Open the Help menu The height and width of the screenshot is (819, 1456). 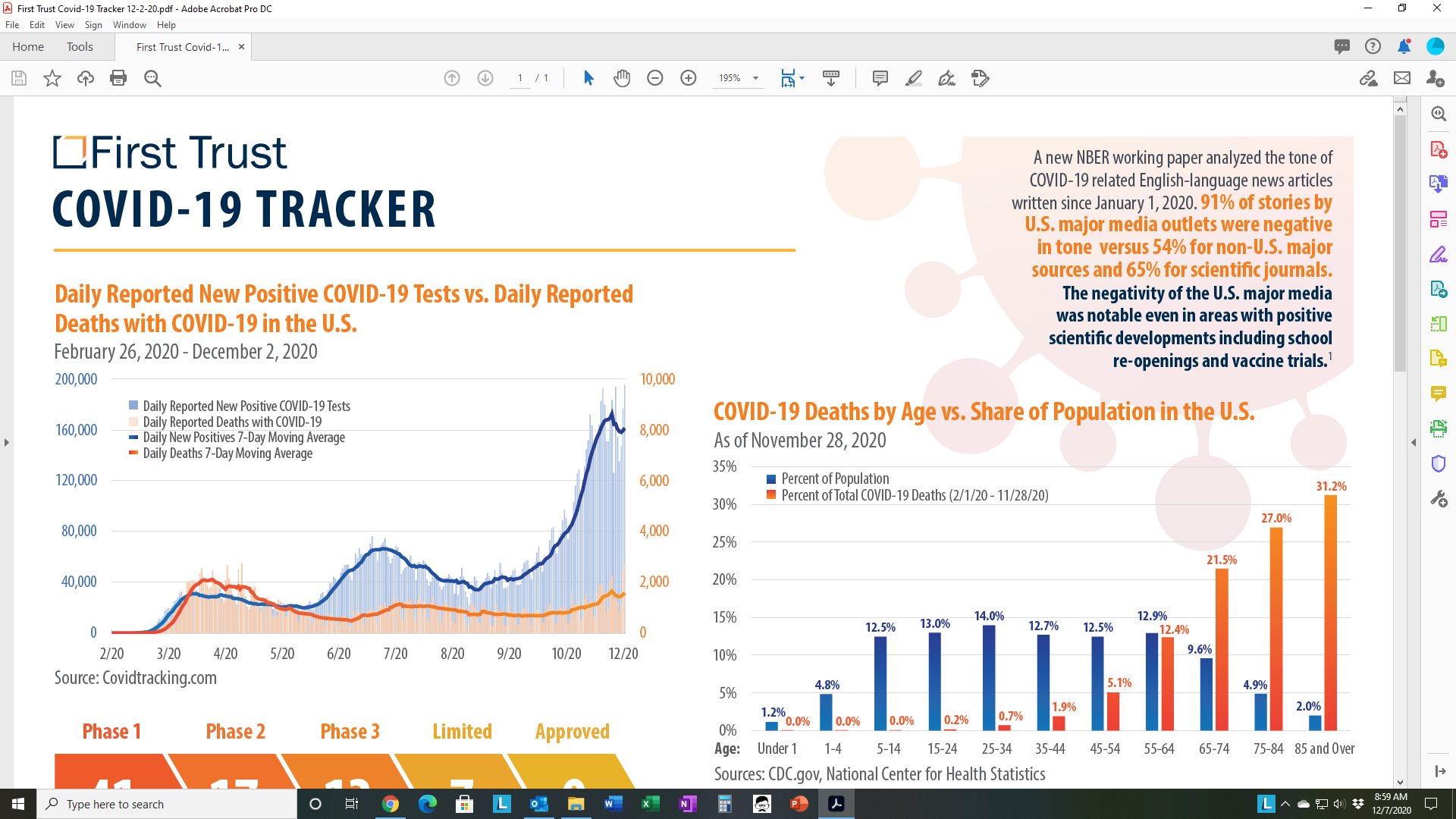pos(166,25)
